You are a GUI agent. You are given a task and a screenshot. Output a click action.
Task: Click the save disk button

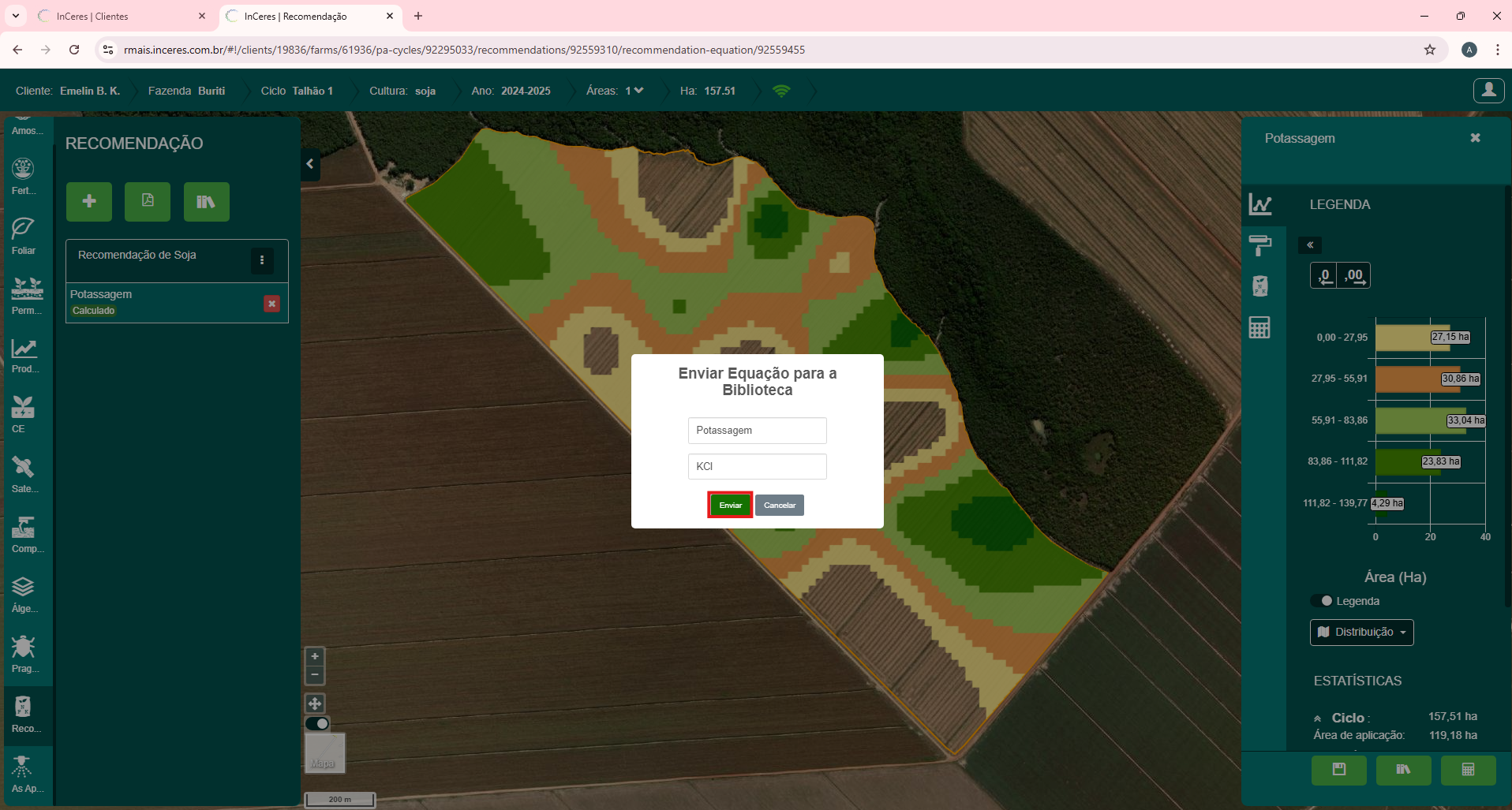pos(1338,770)
